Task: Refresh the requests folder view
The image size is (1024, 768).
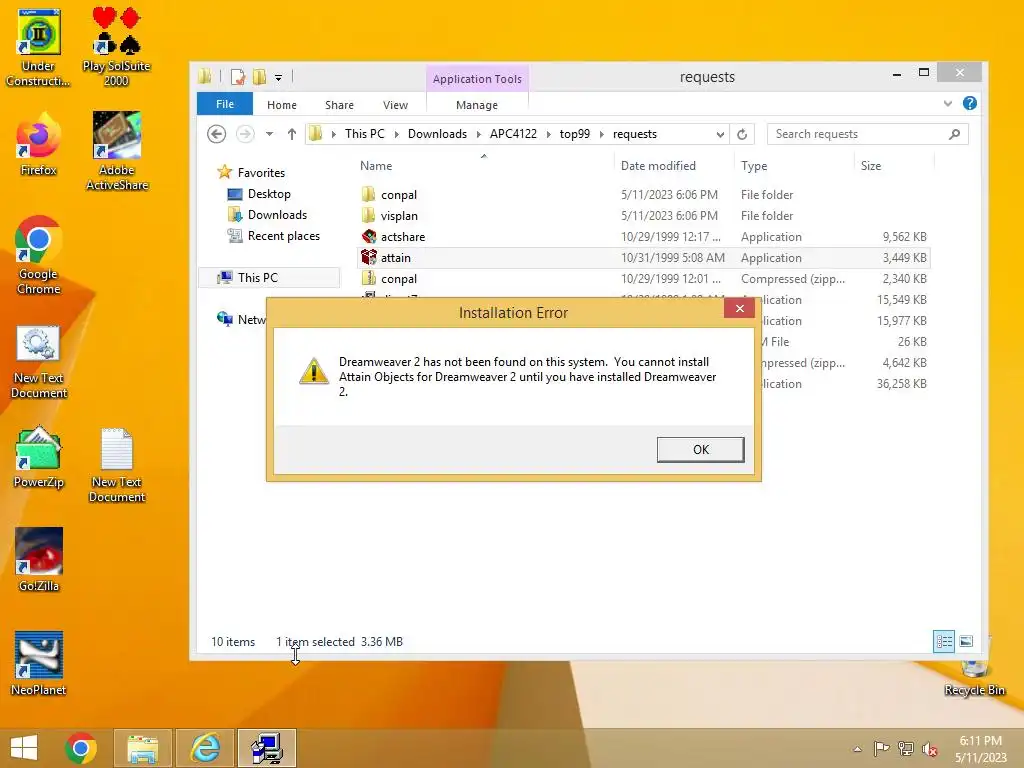Action: point(742,134)
